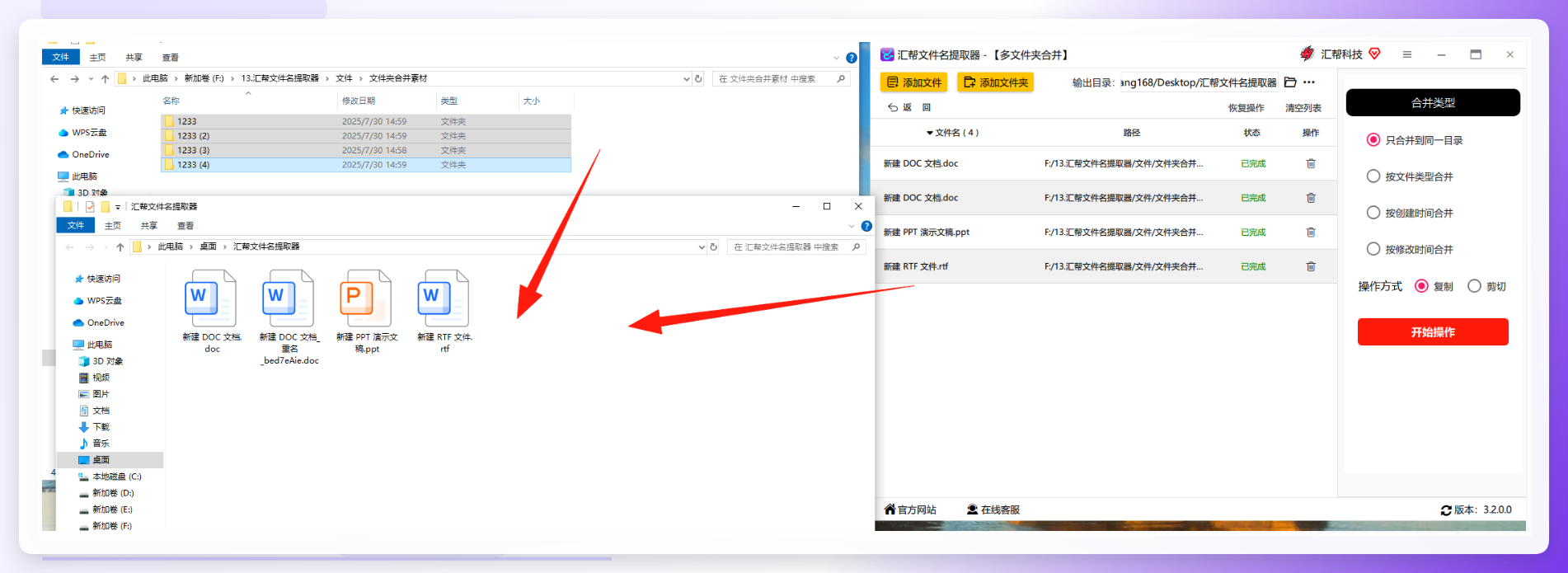
Task: Choose 剪切 as operation mode
Action: (x=1474, y=286)
